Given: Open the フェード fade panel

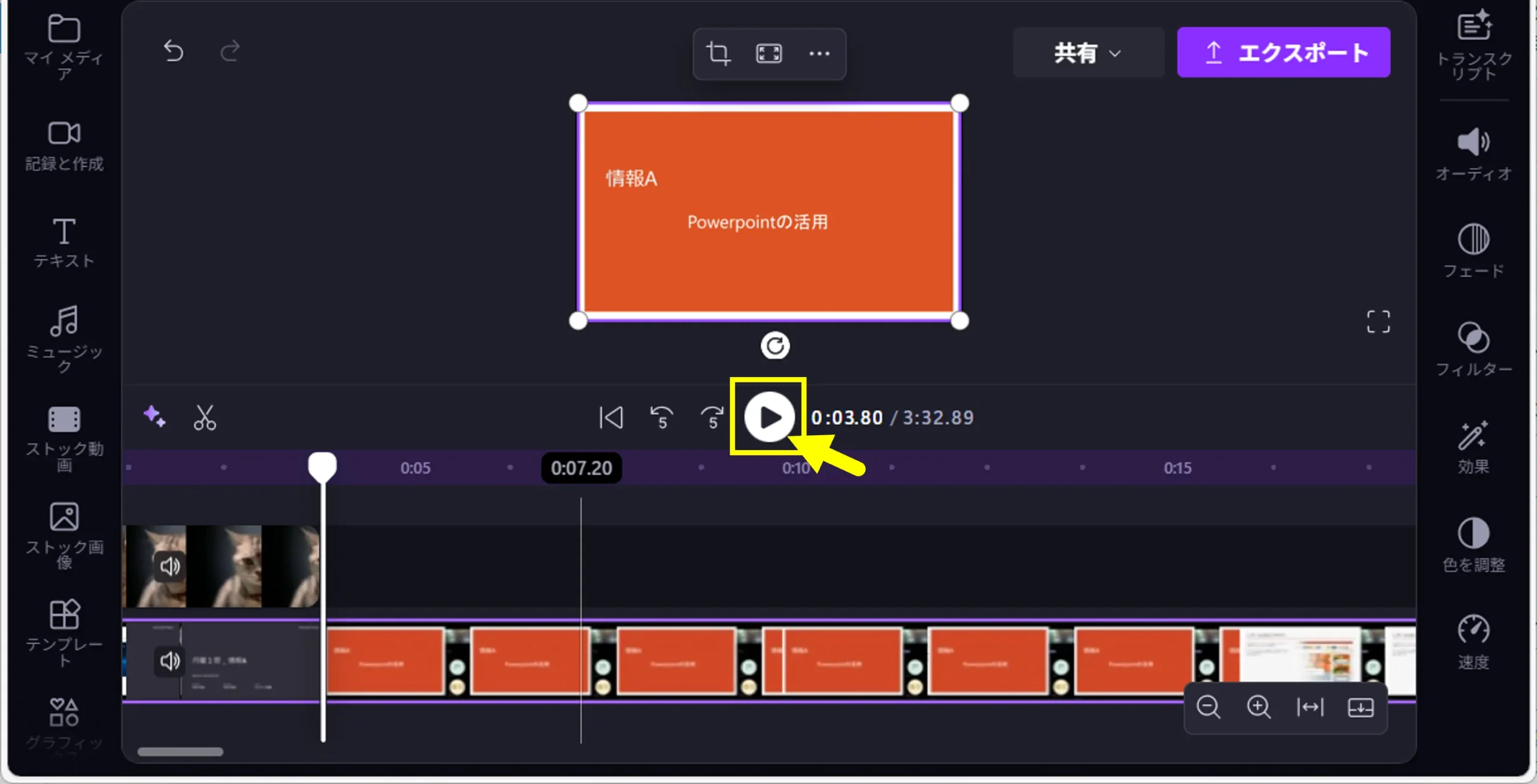Looking at the screenshot, I should (x=1473, y=250).
